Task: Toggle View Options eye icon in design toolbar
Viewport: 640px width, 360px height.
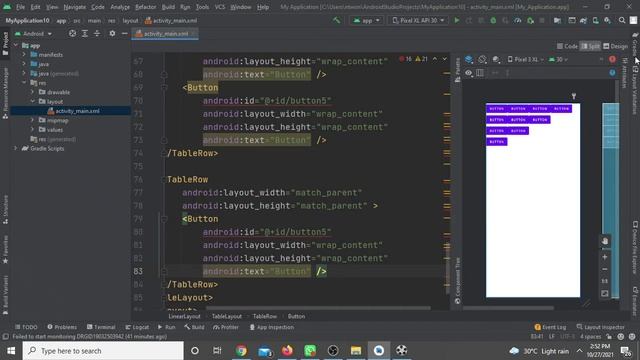Action: tap(469, 73)
